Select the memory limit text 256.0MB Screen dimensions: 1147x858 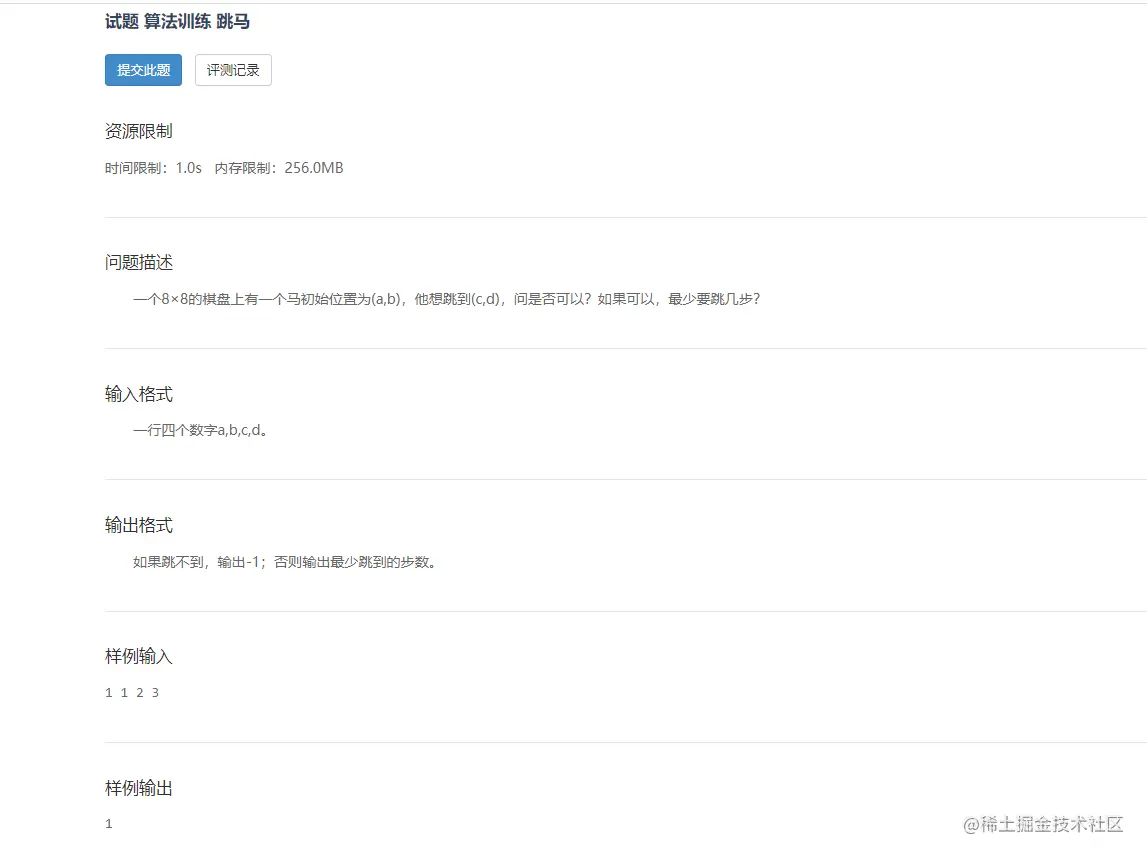(312, 167)
